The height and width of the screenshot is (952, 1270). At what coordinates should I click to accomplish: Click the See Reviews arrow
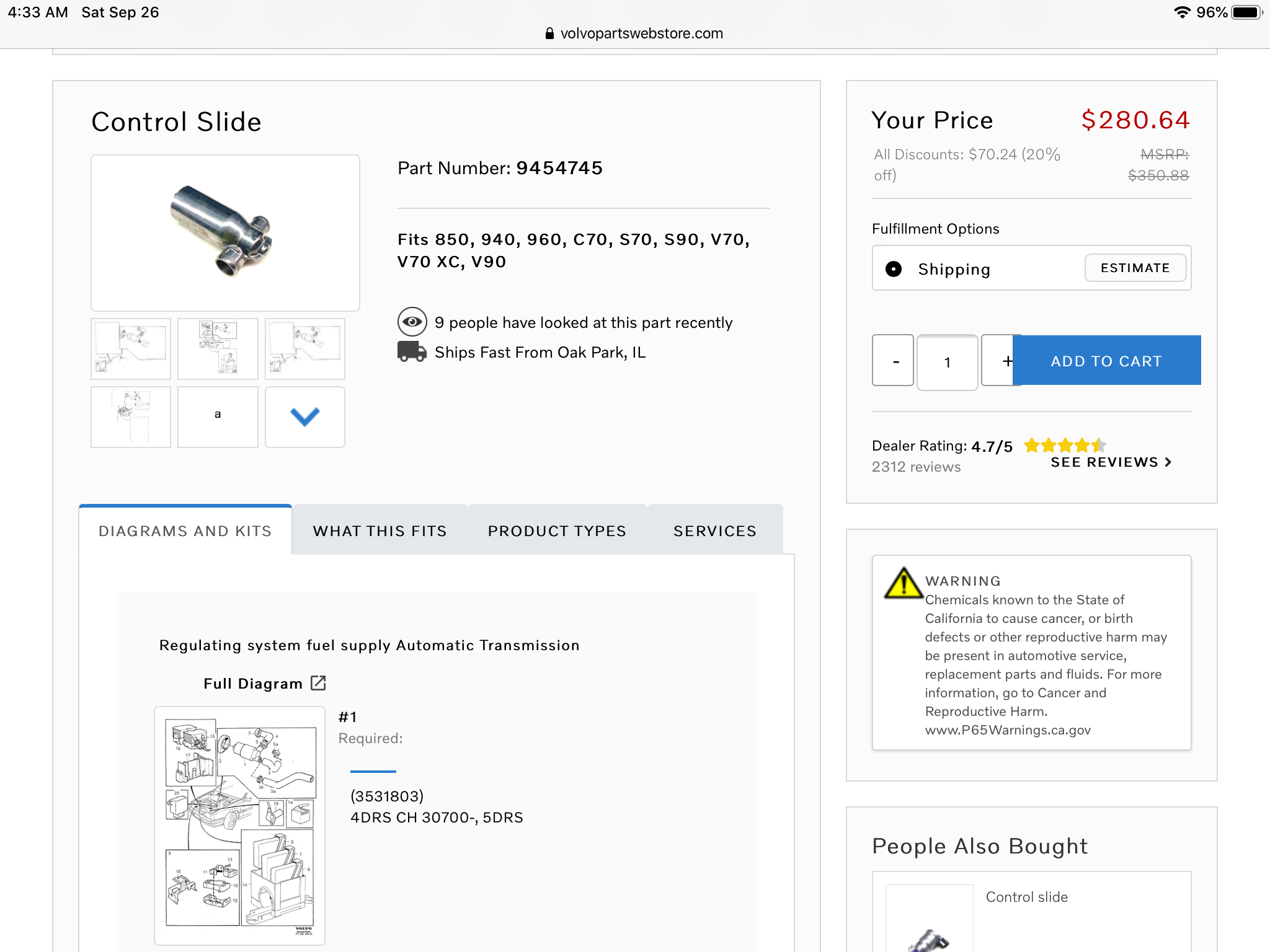pos(1168,462)
